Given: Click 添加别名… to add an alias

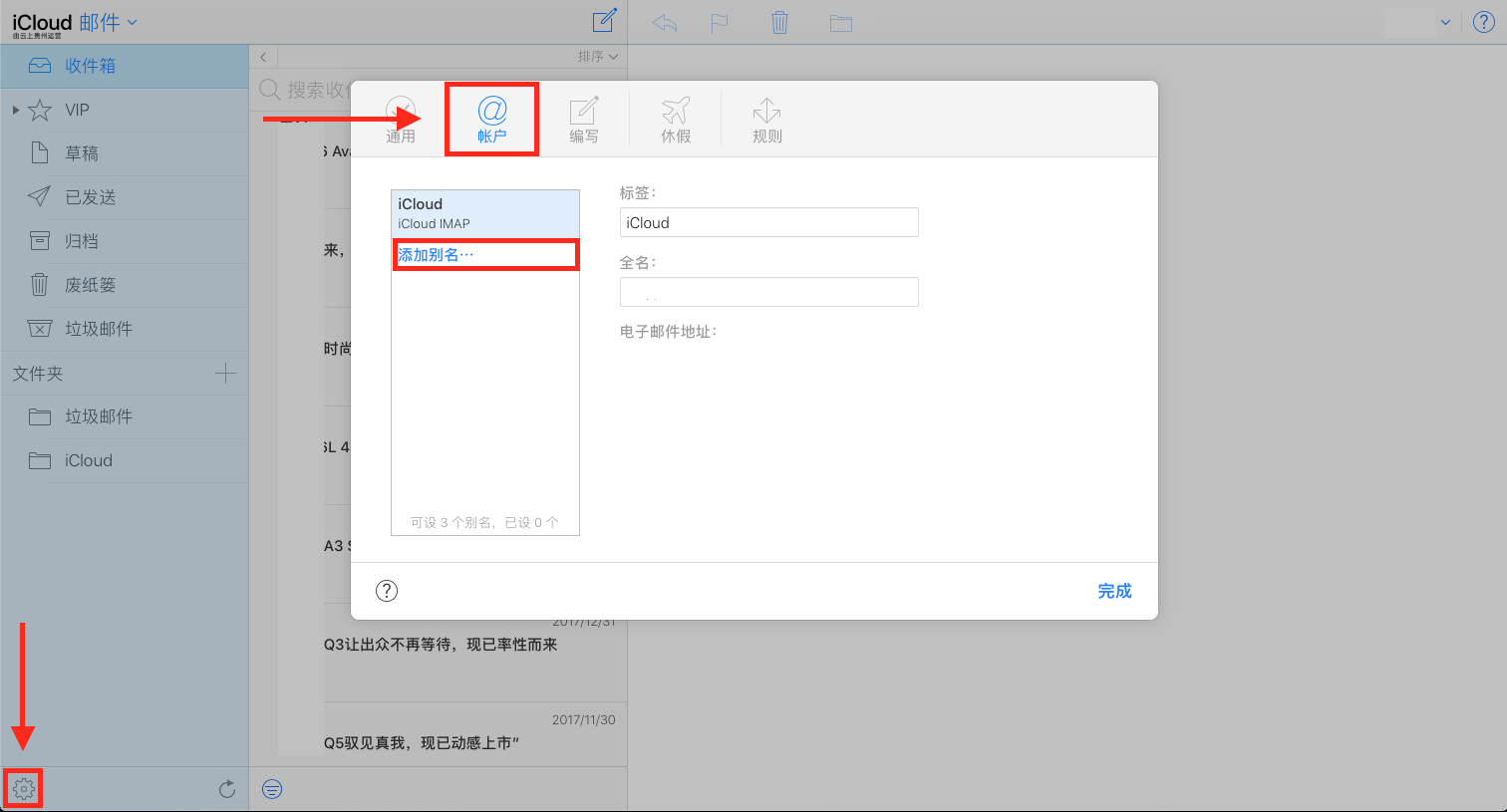Looking at the screenshot, I should [437, 255].
